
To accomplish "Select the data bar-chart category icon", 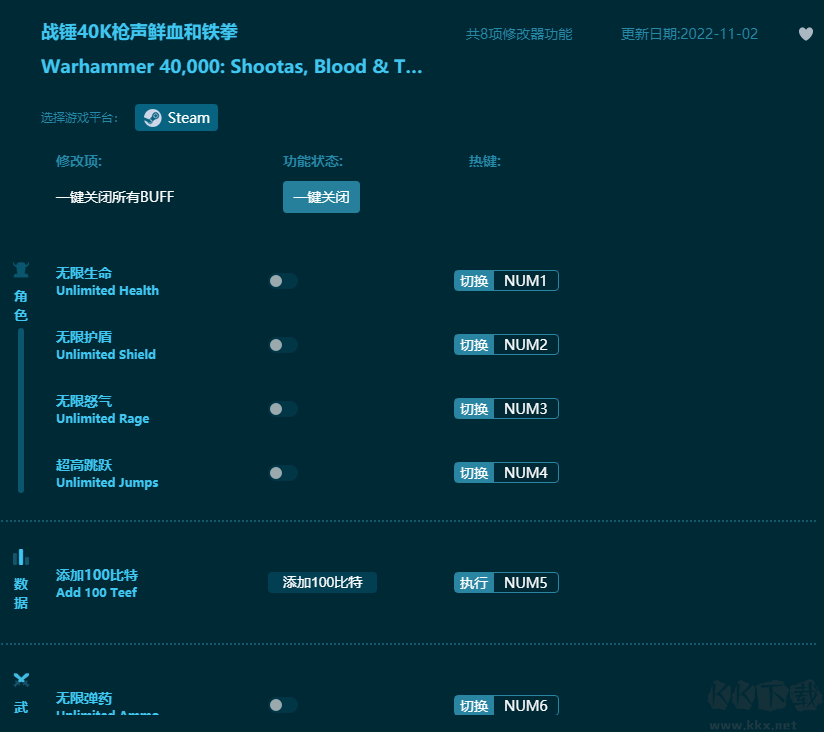I will 21,557.
